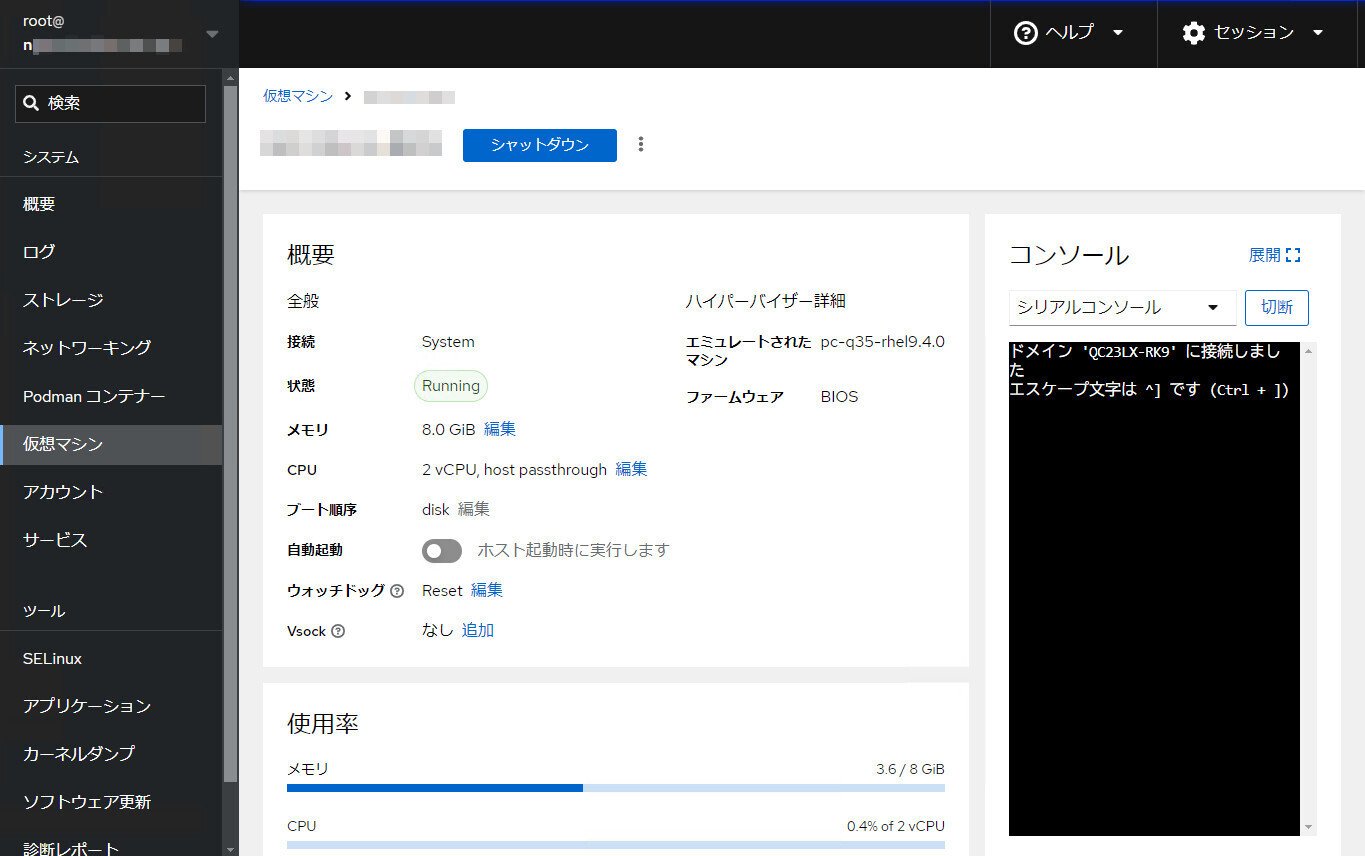Image resolution: width=1365 pixels, height=856 pixels.
Task: Click 編集 next to メモリ 8.0 GiB
Action: [500, 429]
